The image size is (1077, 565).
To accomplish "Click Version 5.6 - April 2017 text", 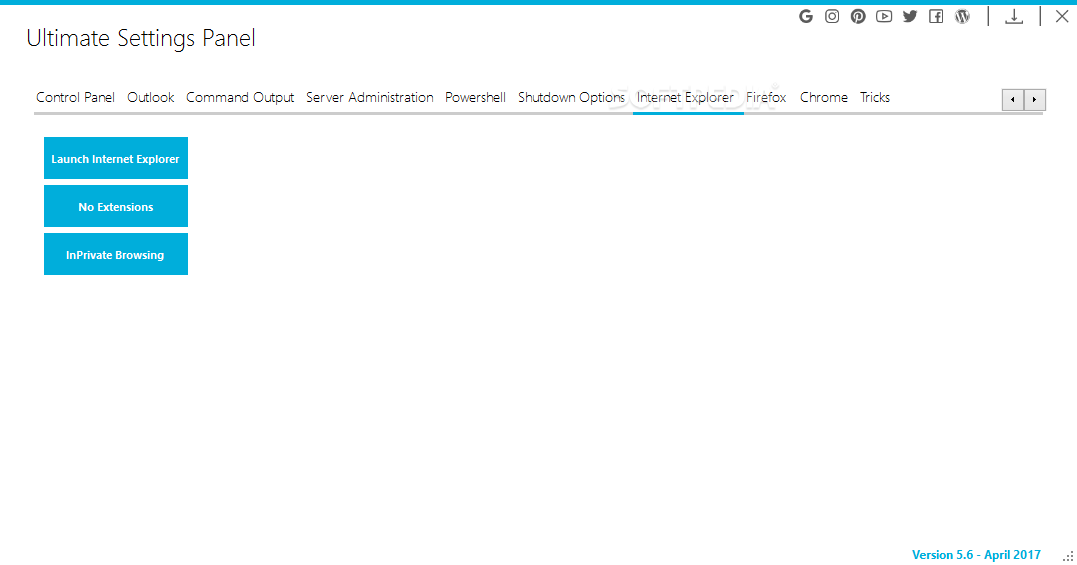I will tap(976, 555).
